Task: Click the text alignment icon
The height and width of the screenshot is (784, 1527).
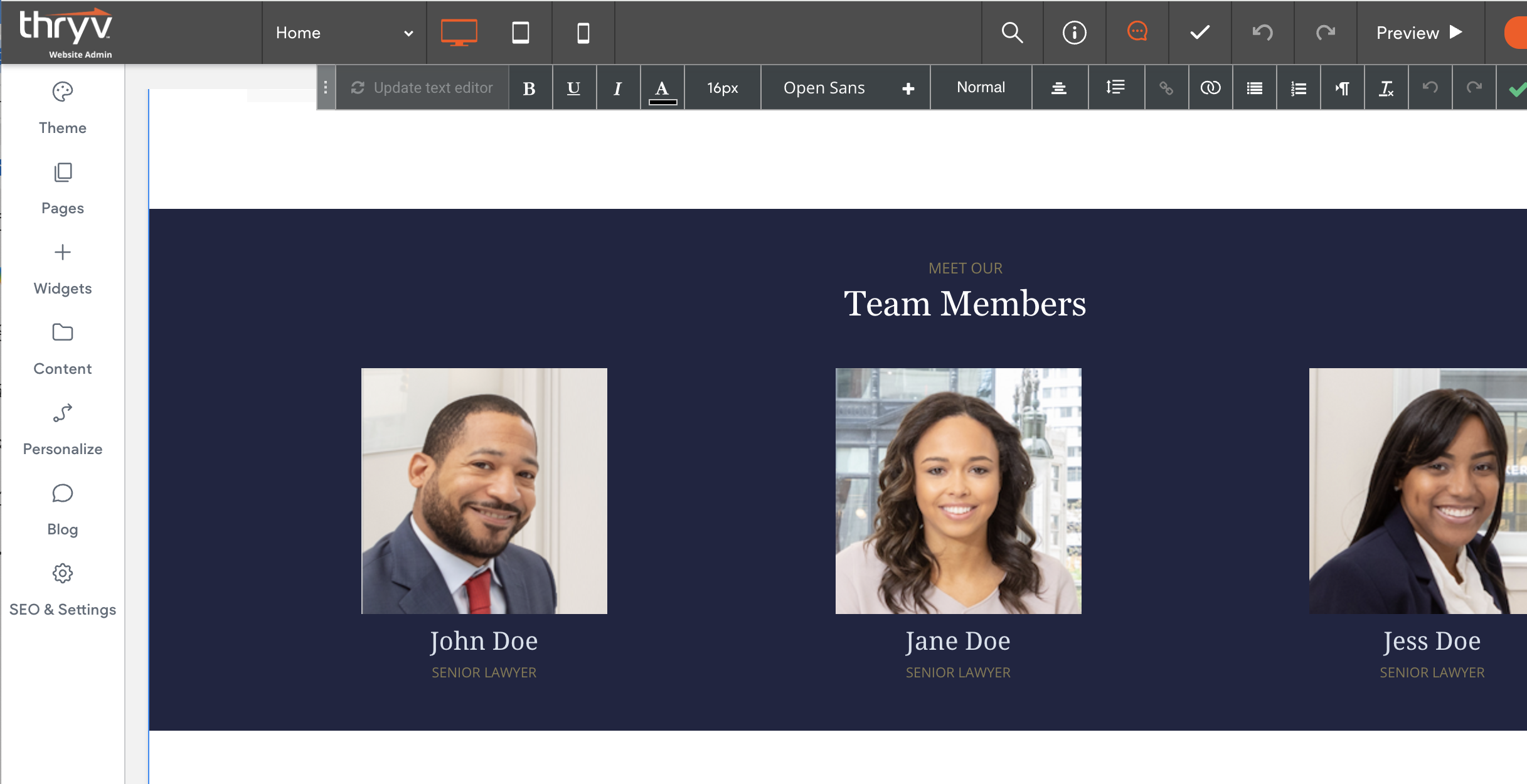Action: click(1059, 88)
